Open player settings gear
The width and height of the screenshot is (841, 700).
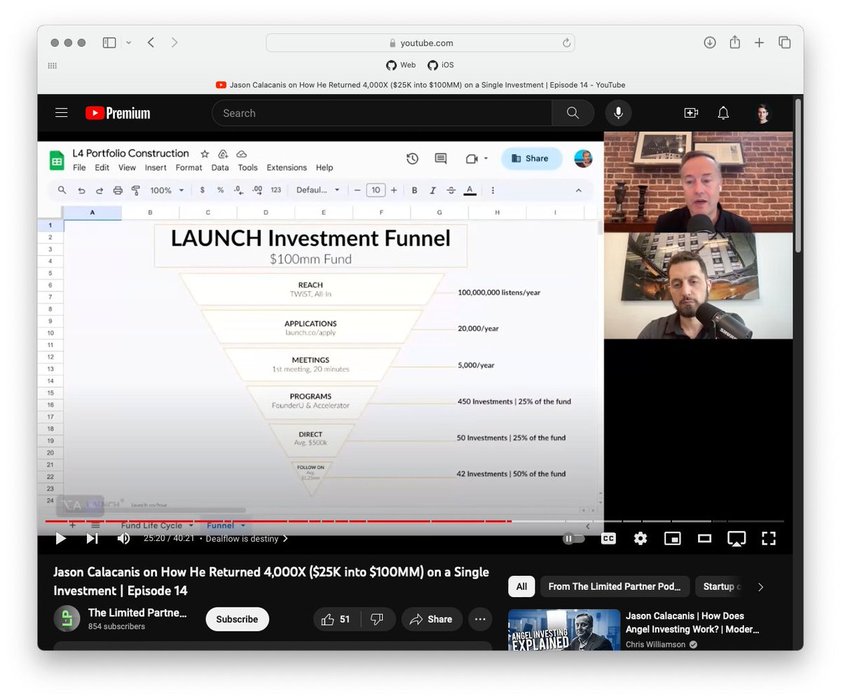coord(640,538)
